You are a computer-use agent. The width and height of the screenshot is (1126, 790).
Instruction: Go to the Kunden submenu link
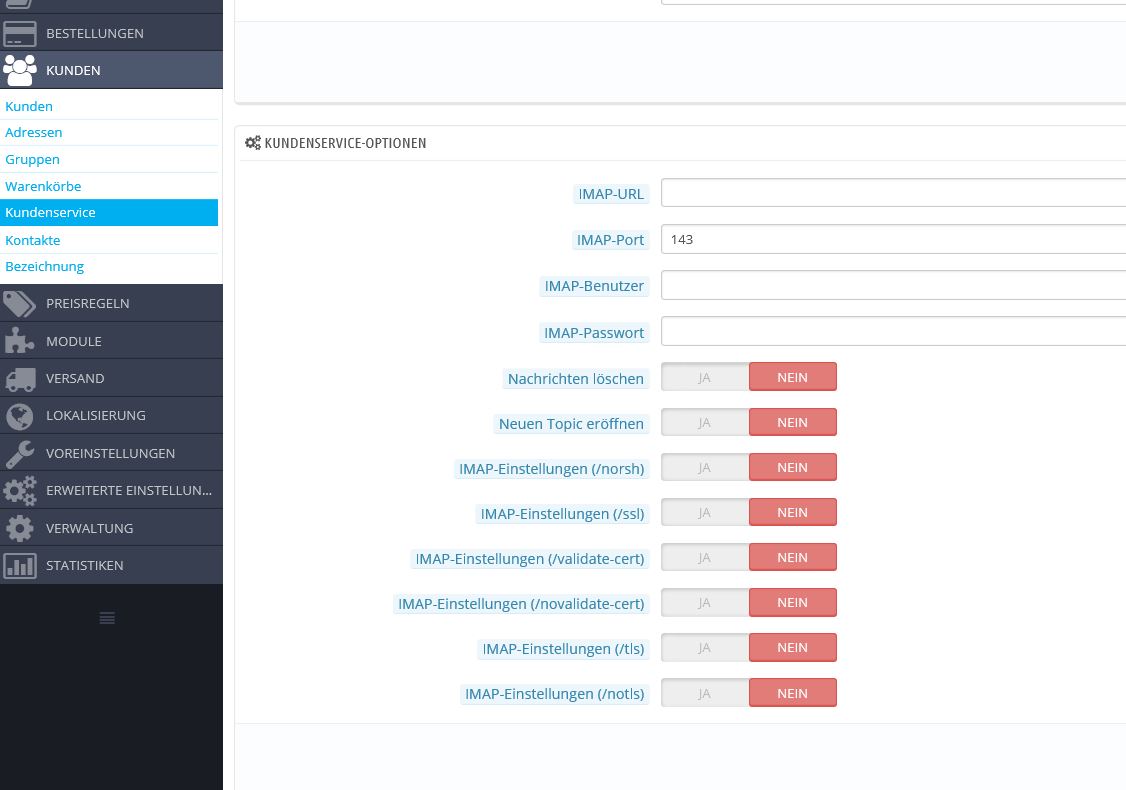click(x=29, y=106)
